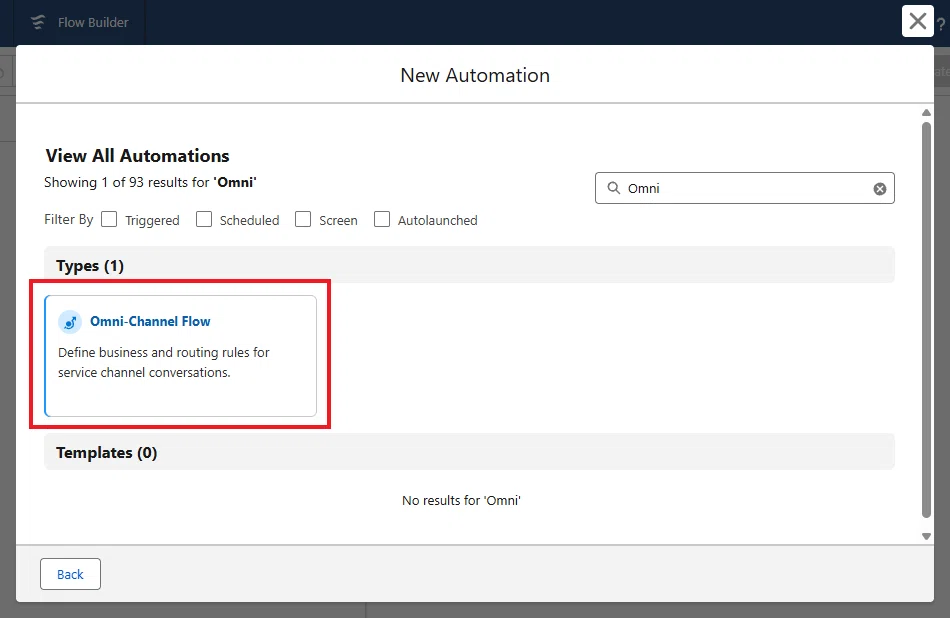Image resolution: width=950 pixels, height=618 pixels.
Task: Enable the Scheduled filter checkbox
Action: [204, 219]
